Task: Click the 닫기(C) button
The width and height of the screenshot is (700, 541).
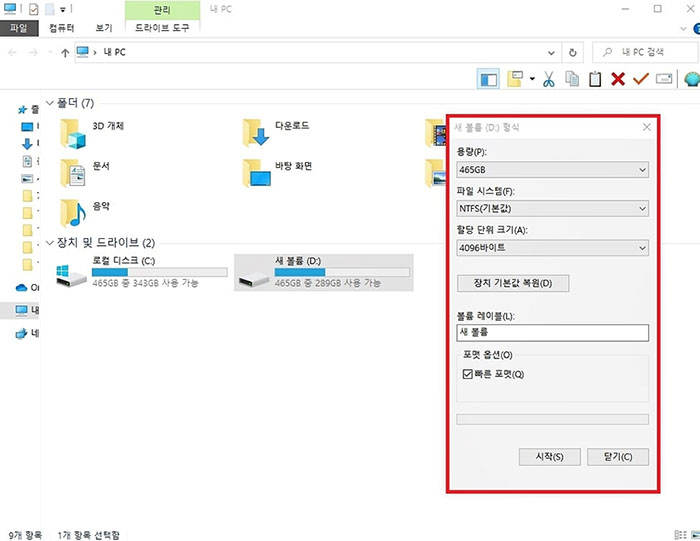Action: coord(618,457)
